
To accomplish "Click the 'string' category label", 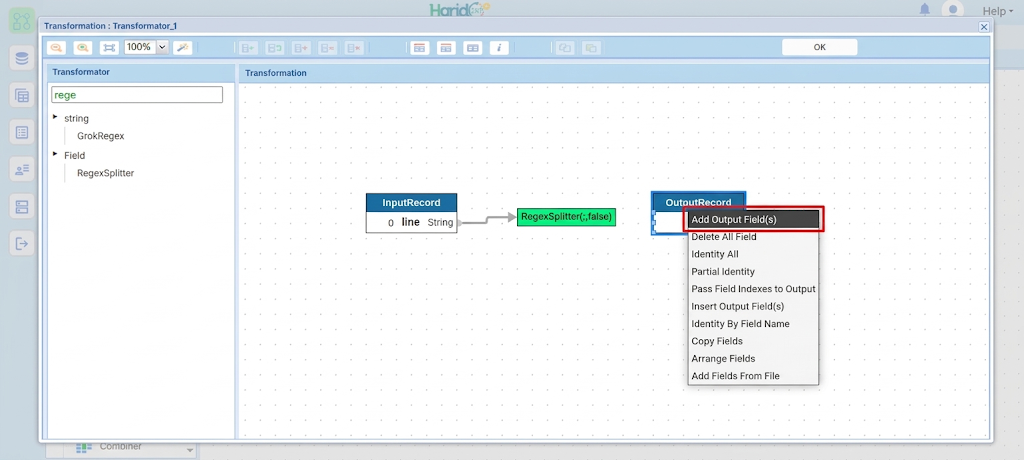I will coord(76,118).
